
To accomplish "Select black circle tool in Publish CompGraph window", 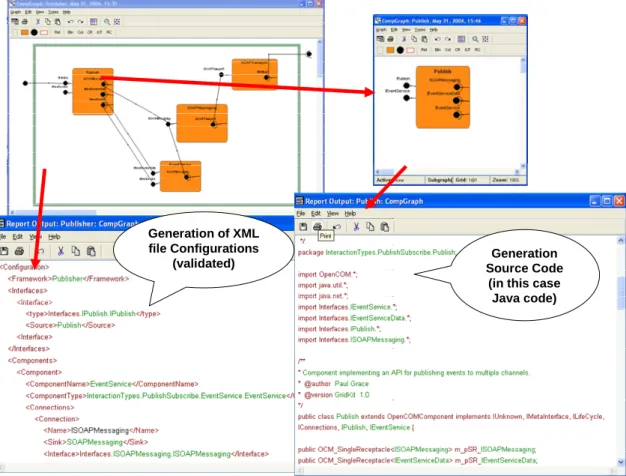I will pyautogui.click(x=400, y=50).
